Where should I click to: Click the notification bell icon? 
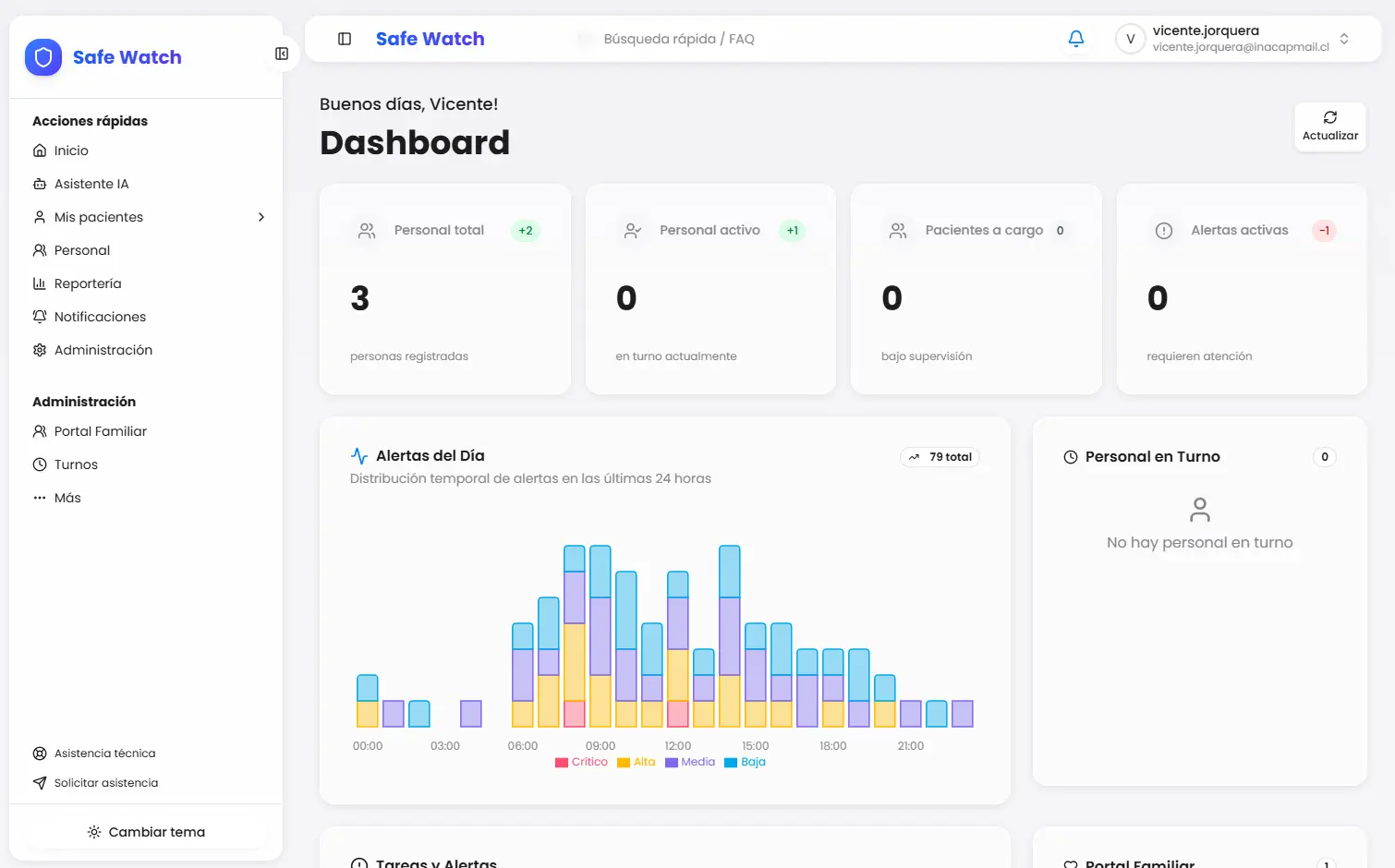[x=1075, y=38]
